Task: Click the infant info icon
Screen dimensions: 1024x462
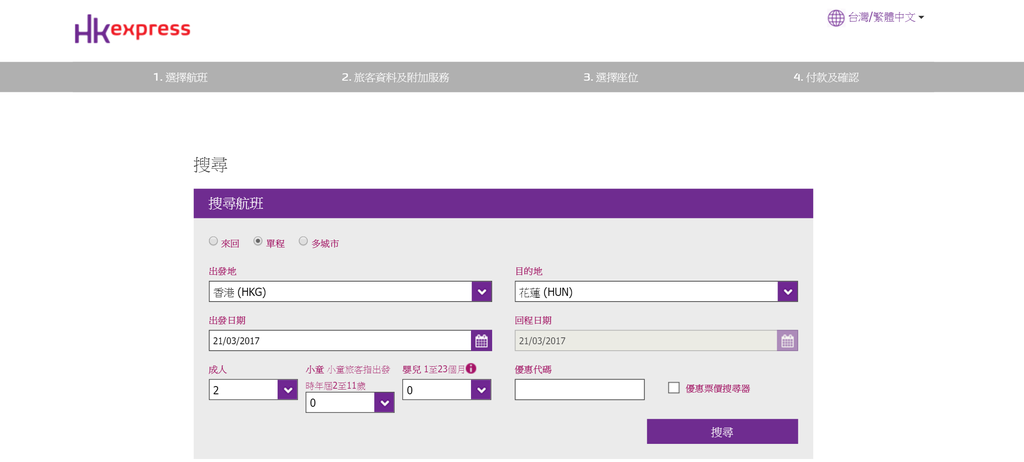Action: [x=471, y=369]
